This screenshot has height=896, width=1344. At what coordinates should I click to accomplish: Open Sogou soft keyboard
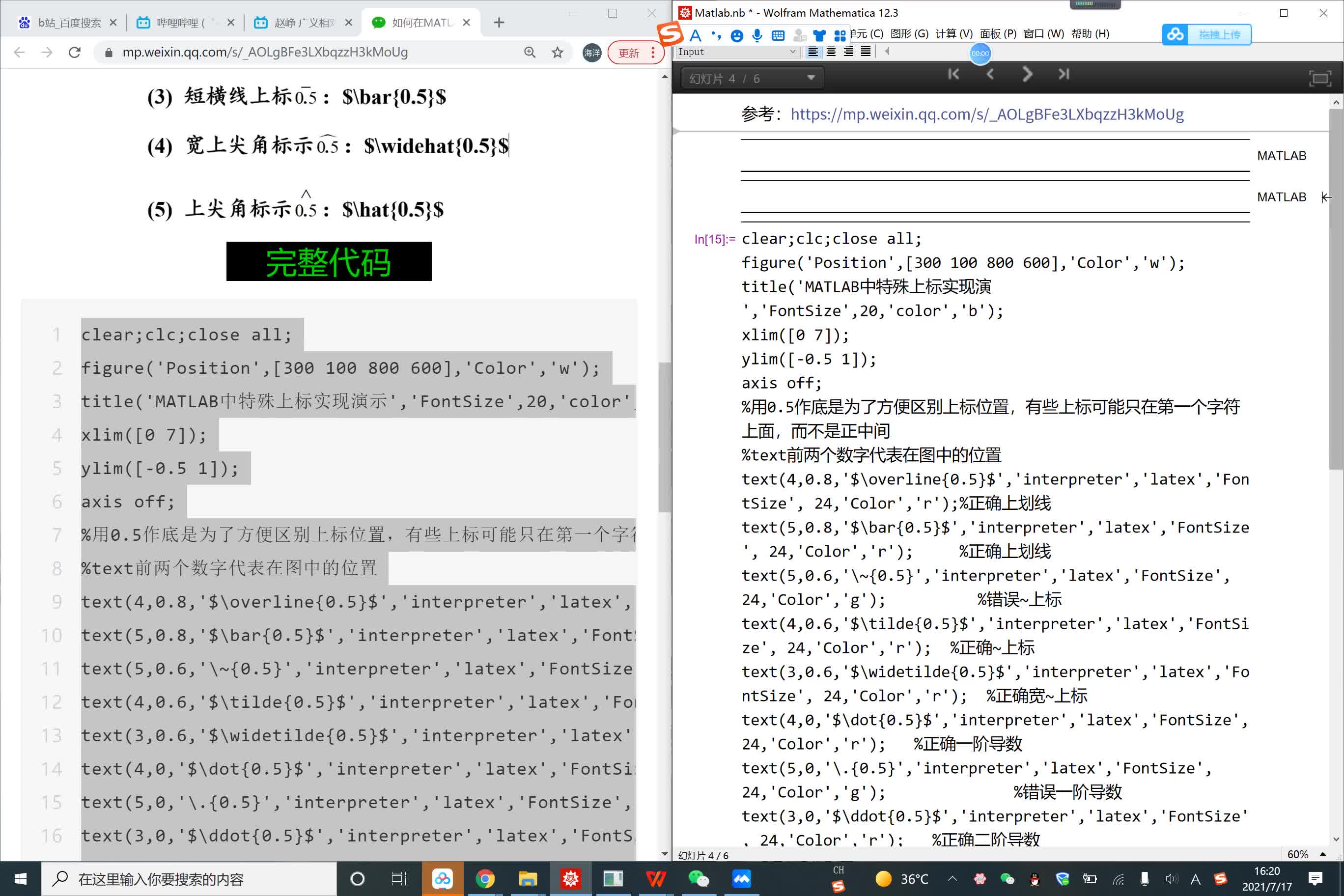pos(778,36)
